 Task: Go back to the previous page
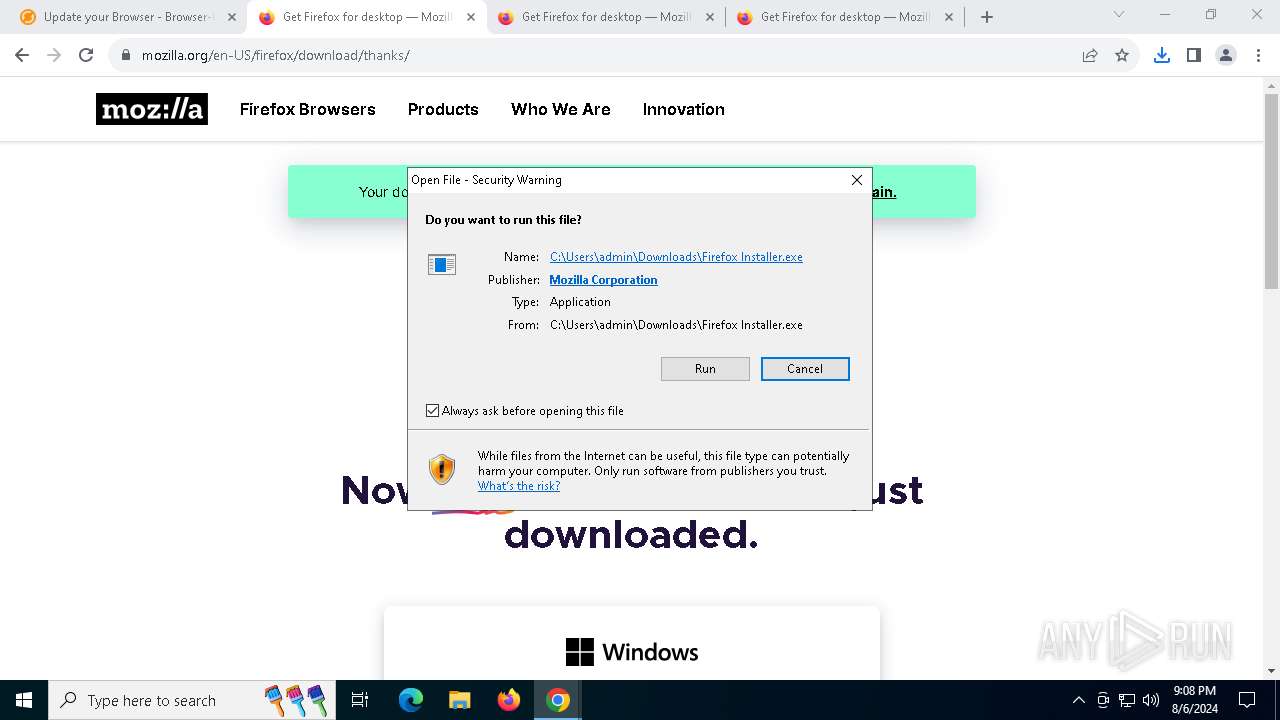pyautogui.click(x=22, y=55)
